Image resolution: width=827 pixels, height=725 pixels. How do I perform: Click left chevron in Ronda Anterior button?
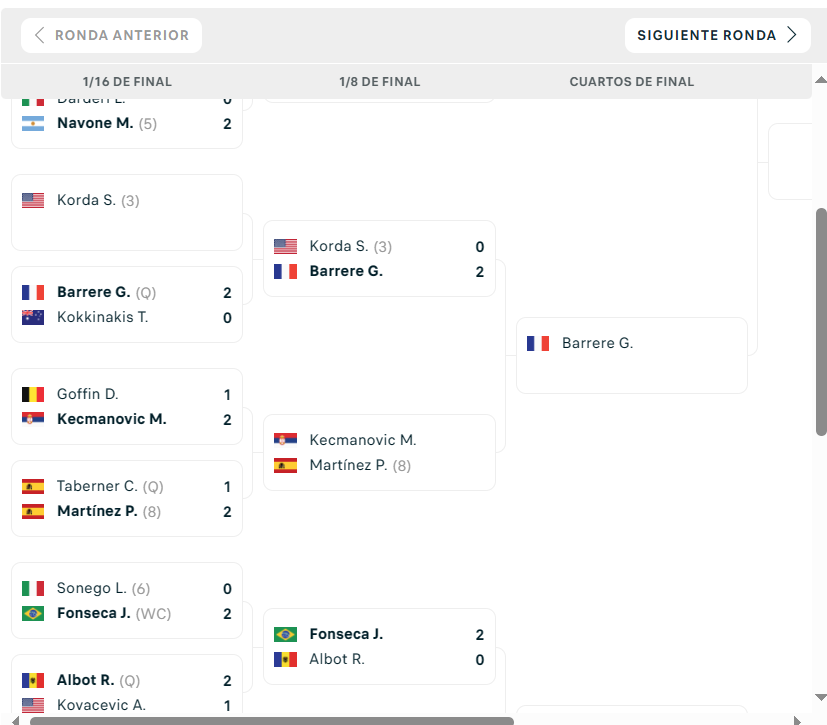pyautogui.click(x=39, y=35)
